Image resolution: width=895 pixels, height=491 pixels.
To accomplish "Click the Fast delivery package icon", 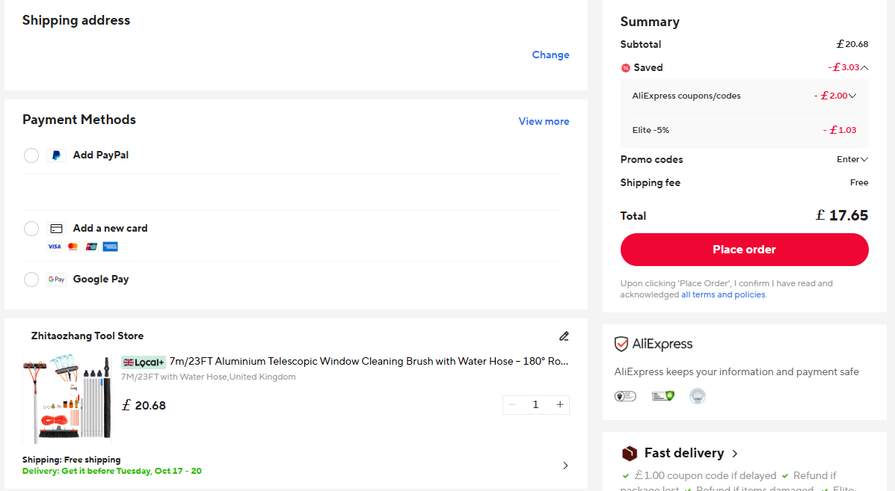I will click(629, 453).
